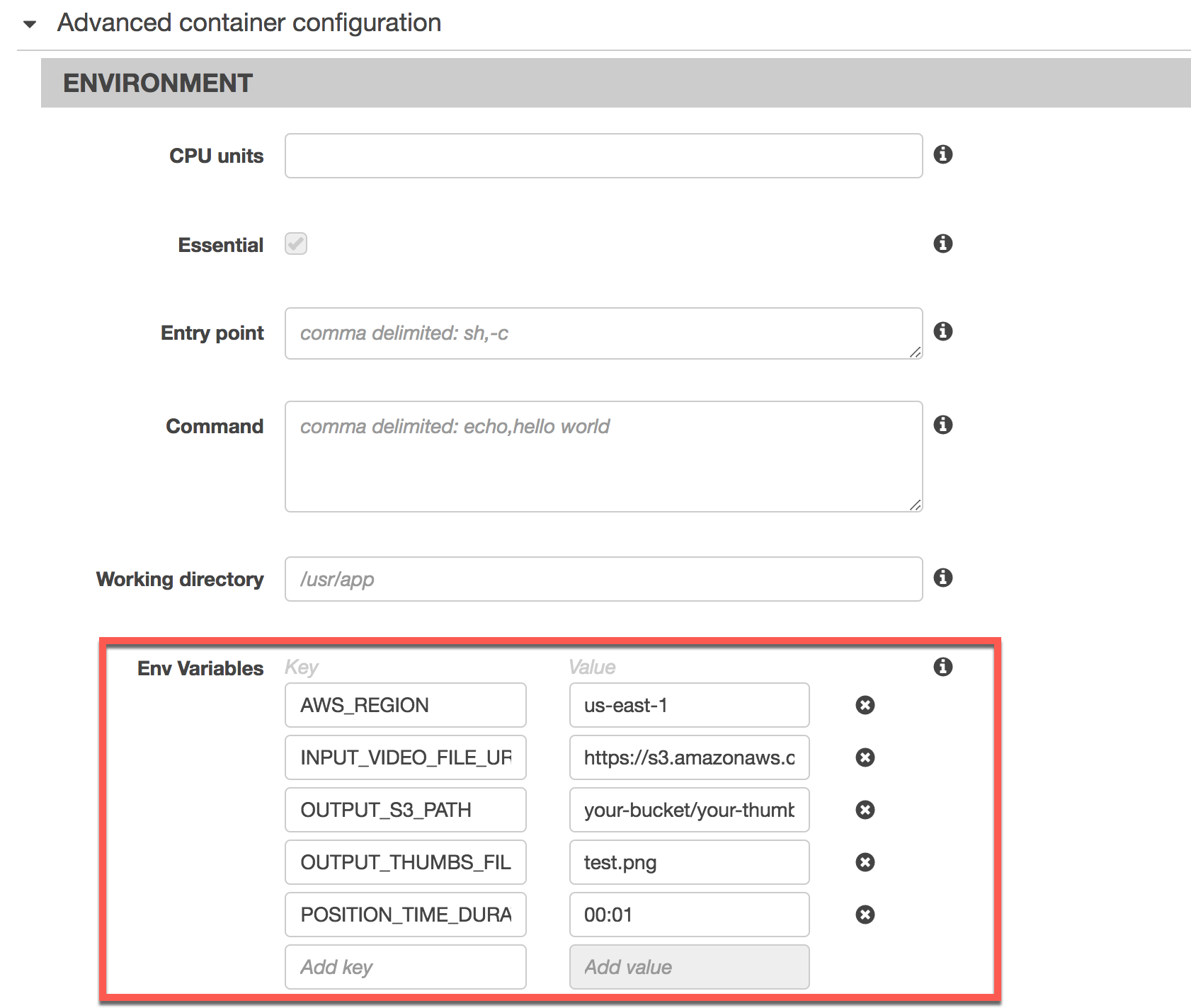
Task: Click the Command field info icon
Action: (945, 425)
